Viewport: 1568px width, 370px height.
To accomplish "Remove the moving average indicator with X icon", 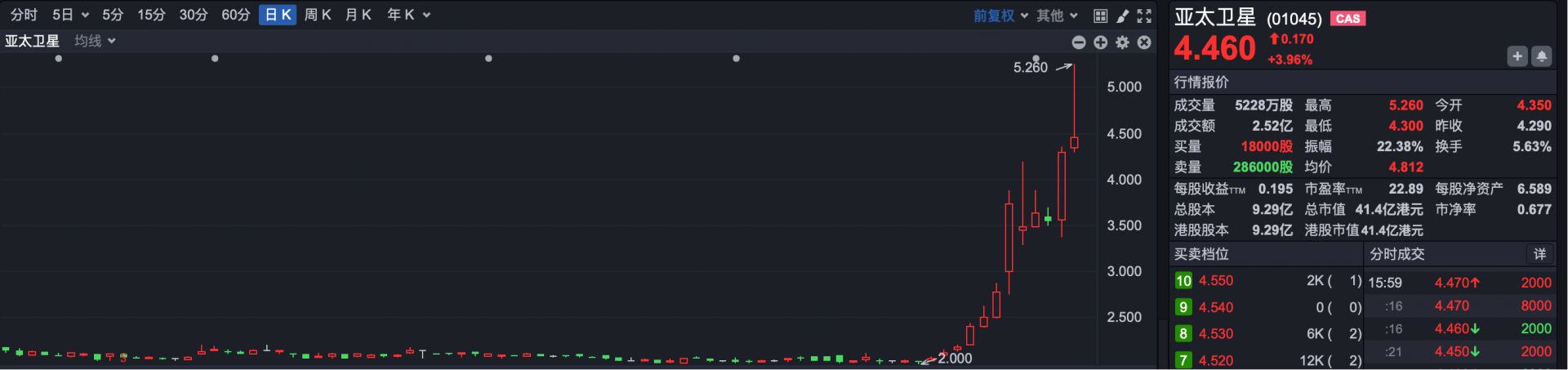I will coord(1144,42).
